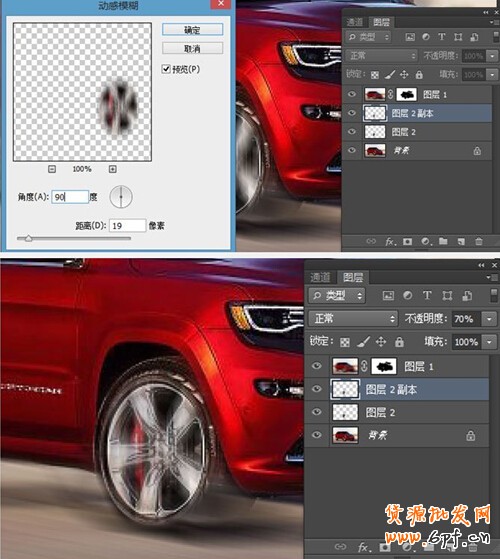Click delete layer trash icon in upper panel
The width and height of the screenshot is (500, 559).
point(479,241)
